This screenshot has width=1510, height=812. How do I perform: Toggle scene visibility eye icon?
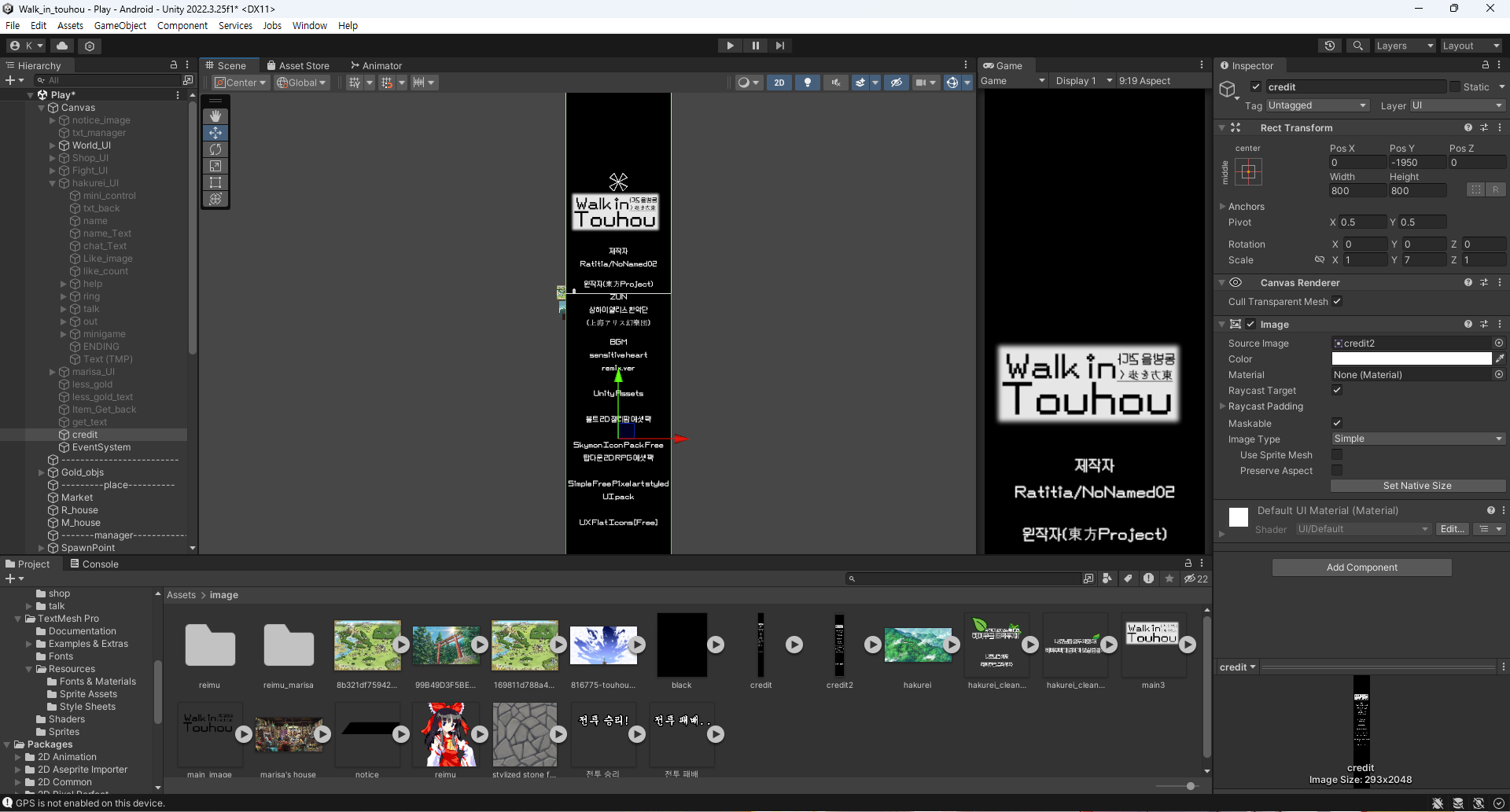coord(896,83)
